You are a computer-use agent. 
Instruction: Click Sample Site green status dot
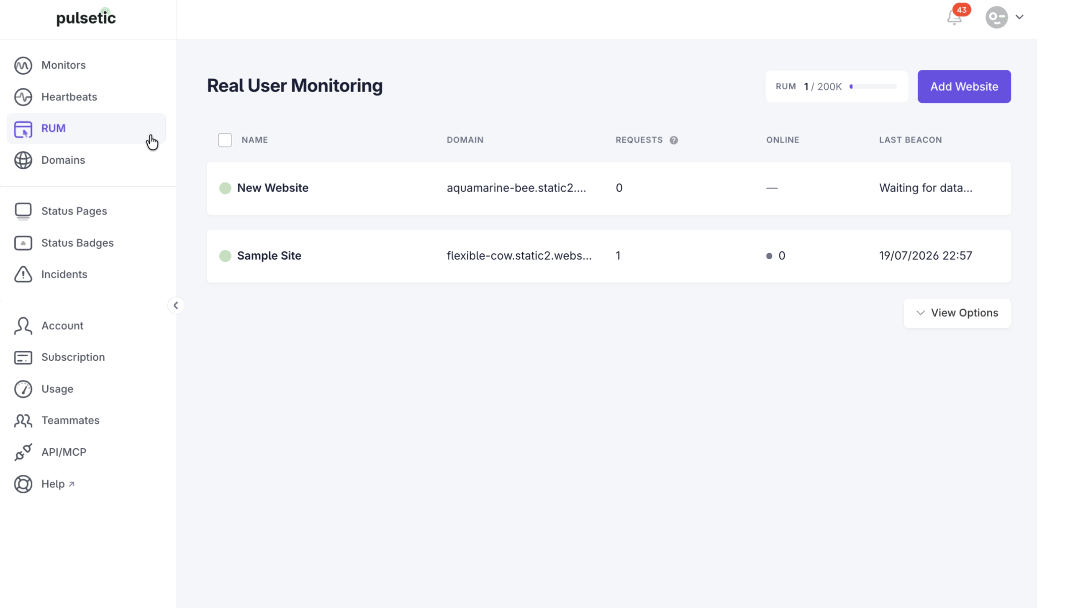pos(225,256)
